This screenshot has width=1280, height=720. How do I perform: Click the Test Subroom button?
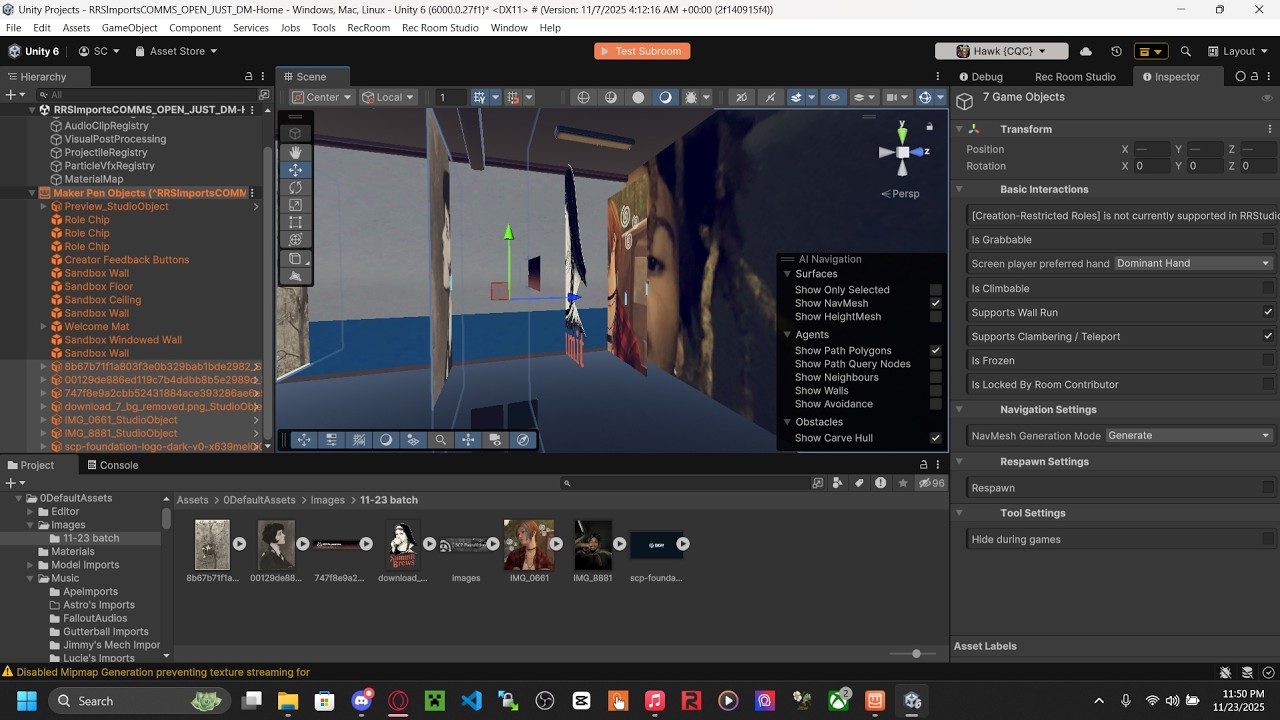coord(643,51)
